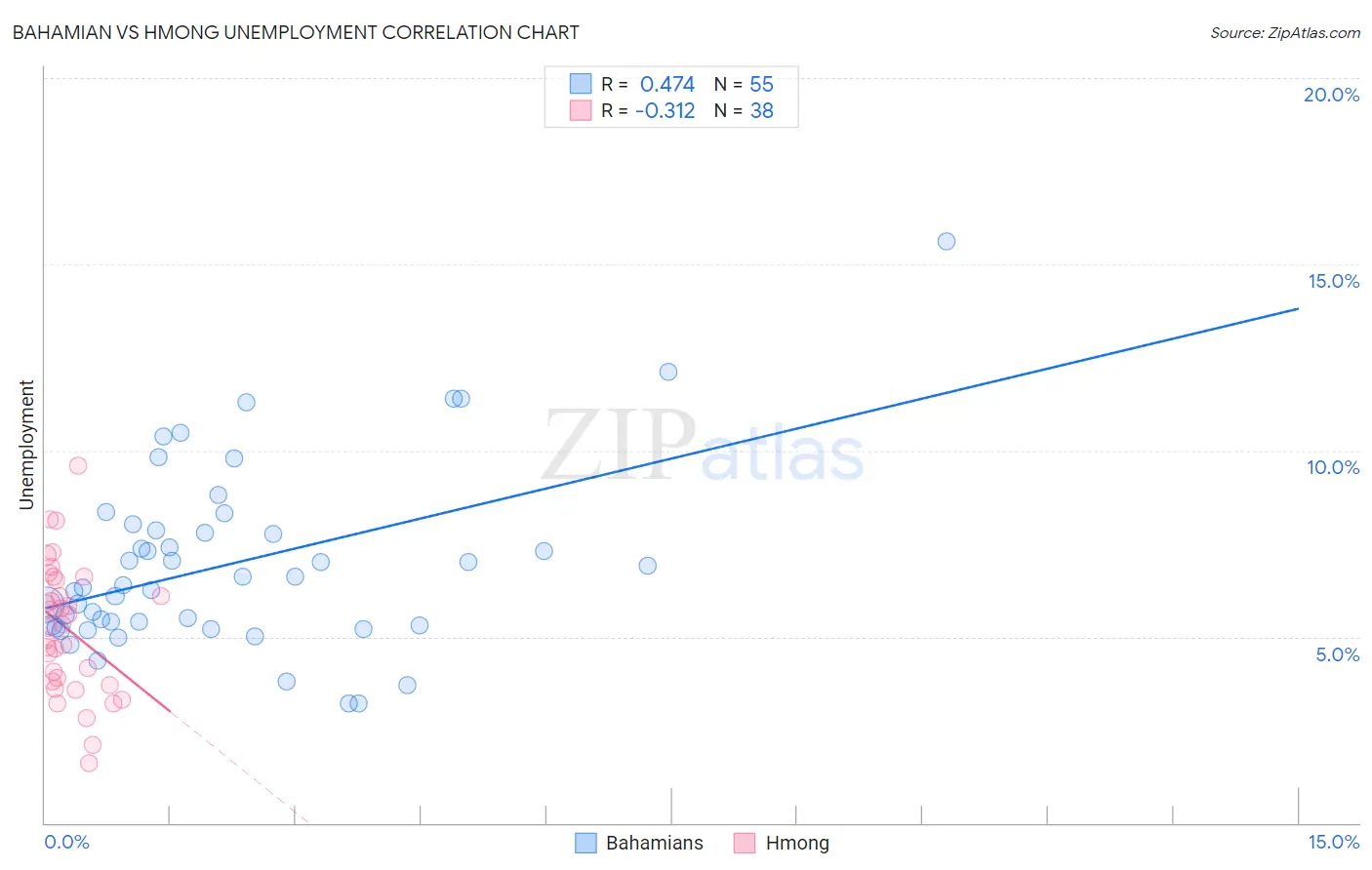1372x870 pixels.
Task: Click the blue R = 0.474 legend box
Action: point(581,84)
